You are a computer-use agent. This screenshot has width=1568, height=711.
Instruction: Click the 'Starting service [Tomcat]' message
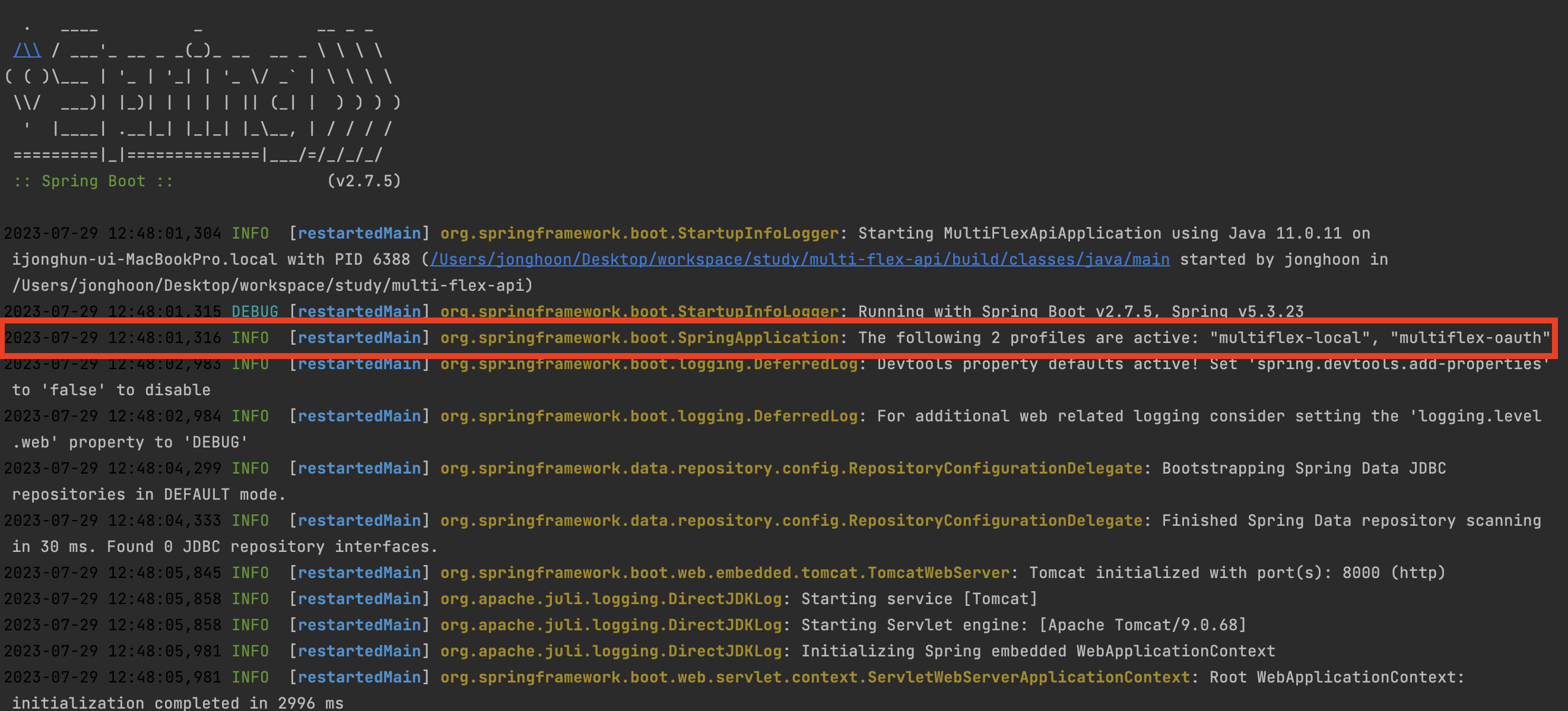919,599
